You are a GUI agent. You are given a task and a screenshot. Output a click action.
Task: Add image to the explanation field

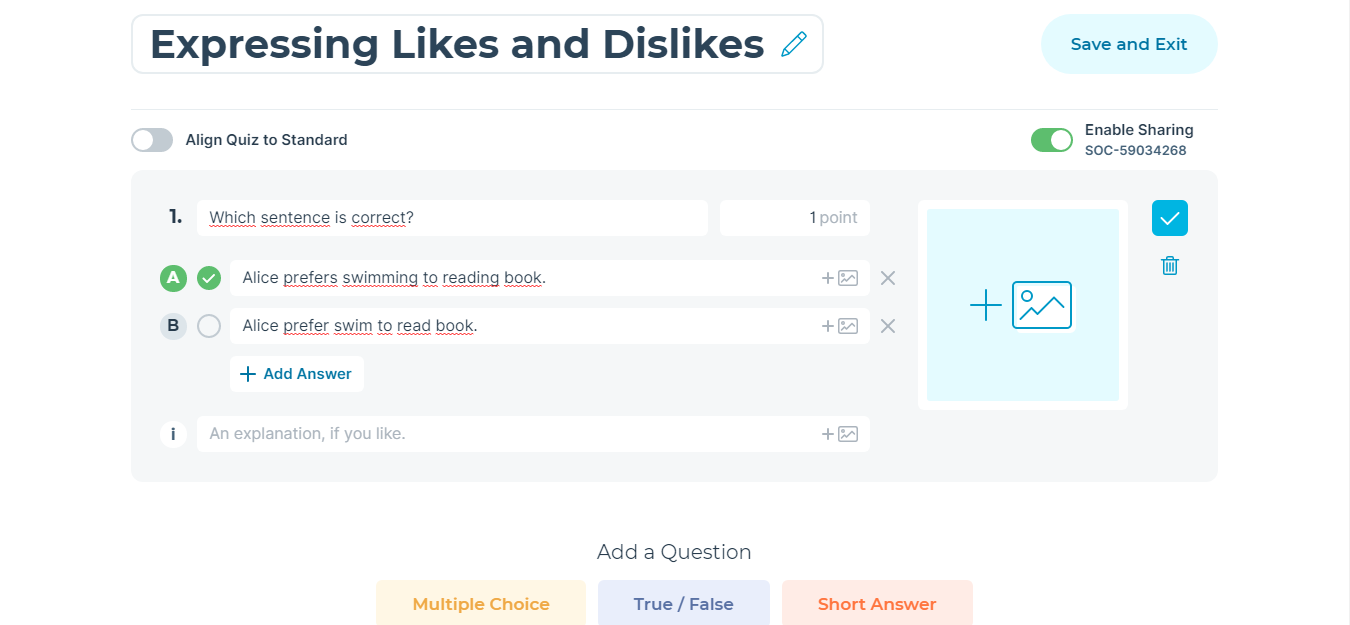840,434
